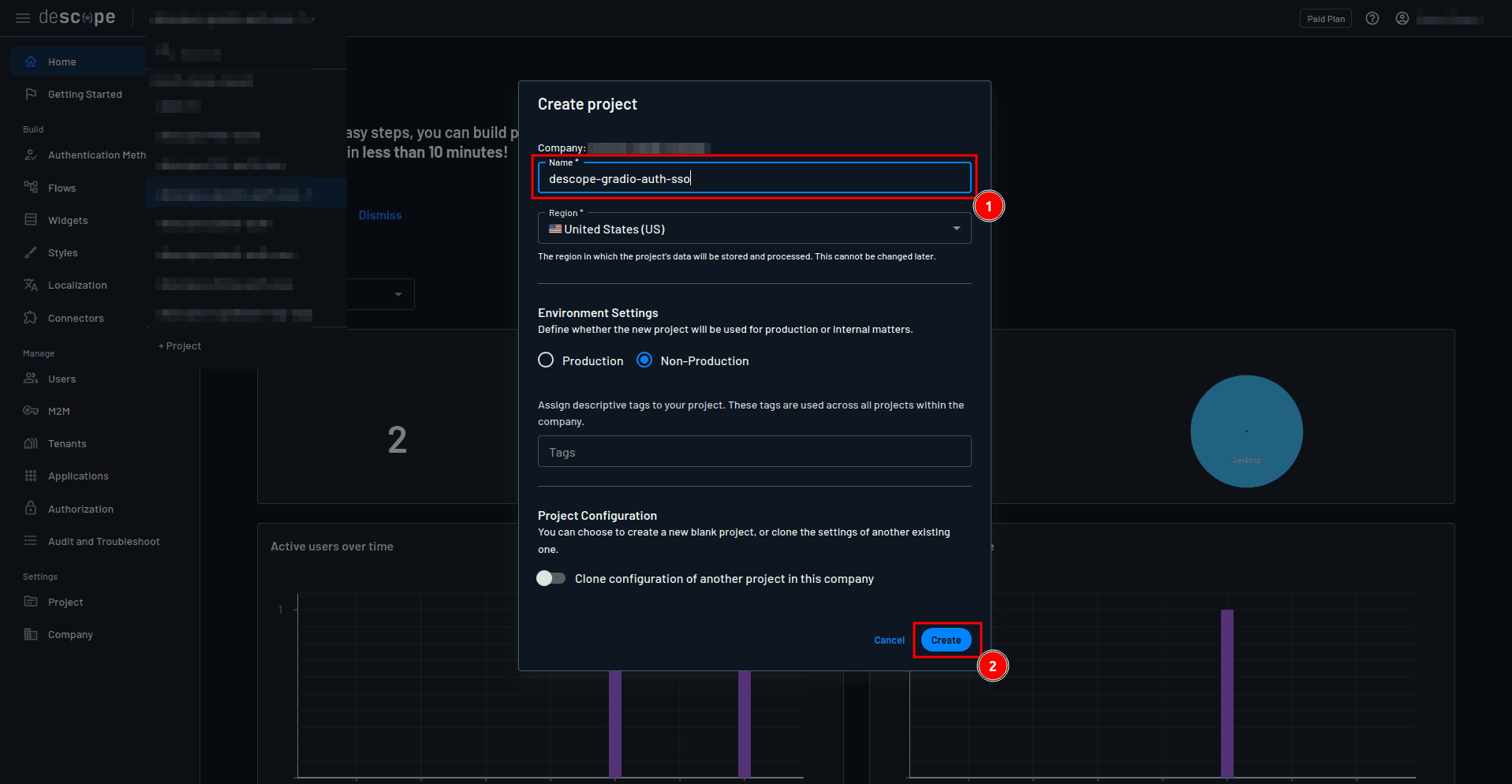Click inside the project Name field
Viewport: 1512px width, 784px height.
click(x=753, y=178)
